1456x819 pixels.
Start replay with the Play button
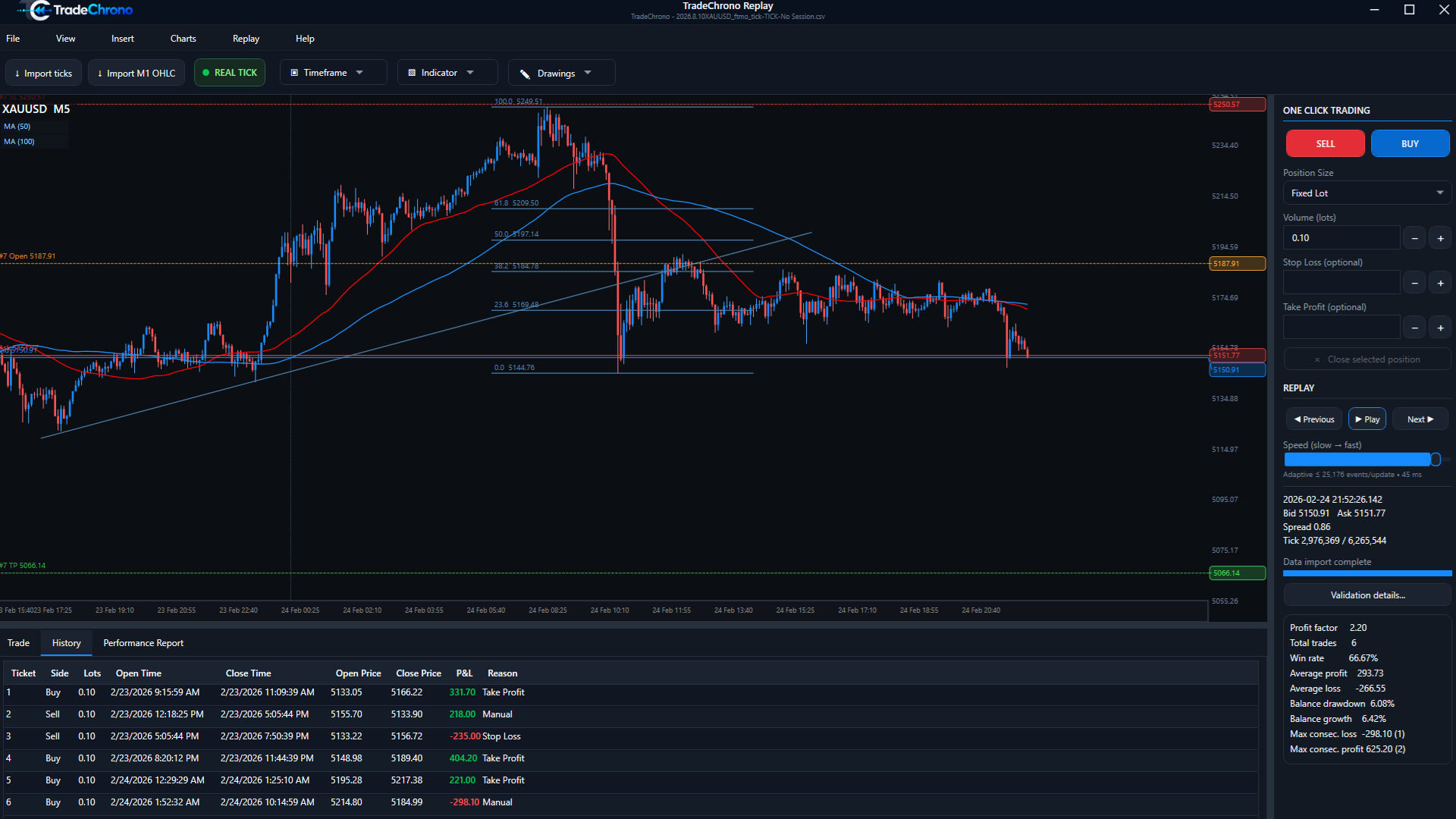point(1367,419)
